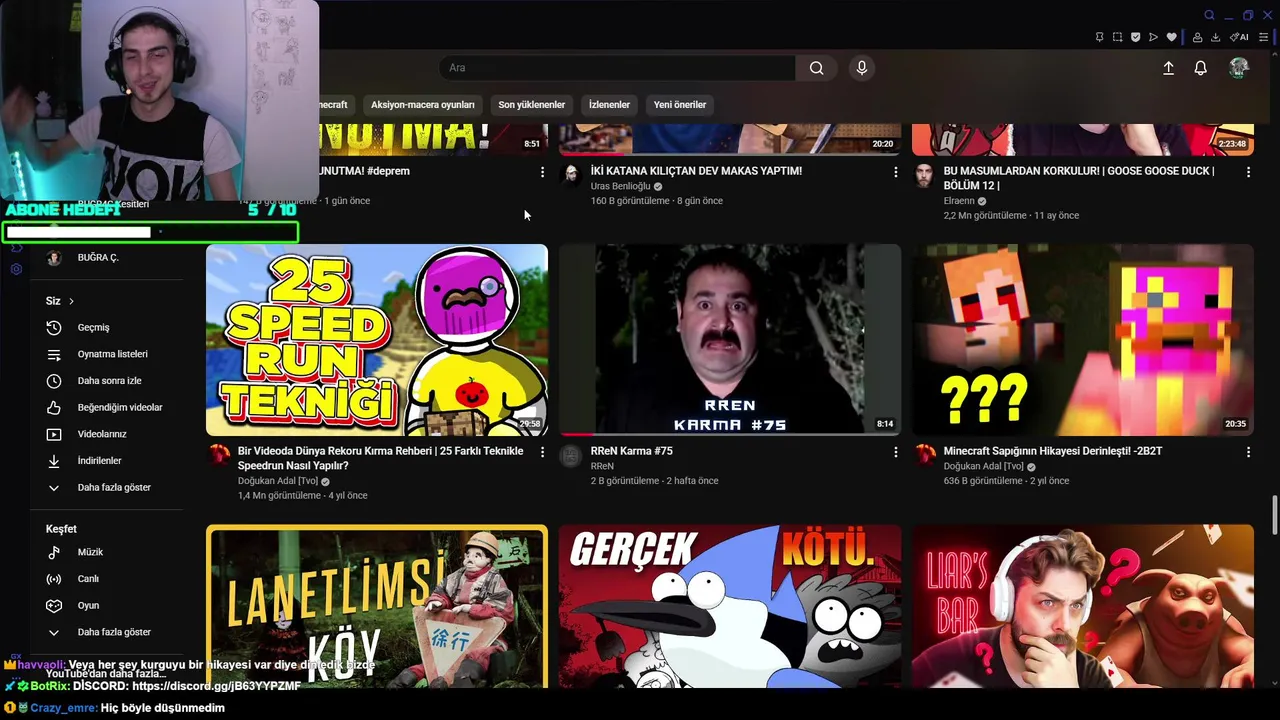Open LANETLİMSİ KÖY thumbnail
This screenshot has width=1280, height=720.
tap(377, 606)
